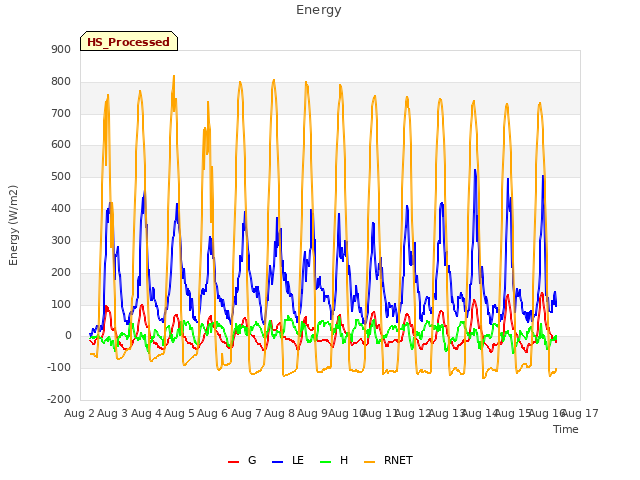
Task: Click the 400 y-axis tick value
Action: pos(61,208)
